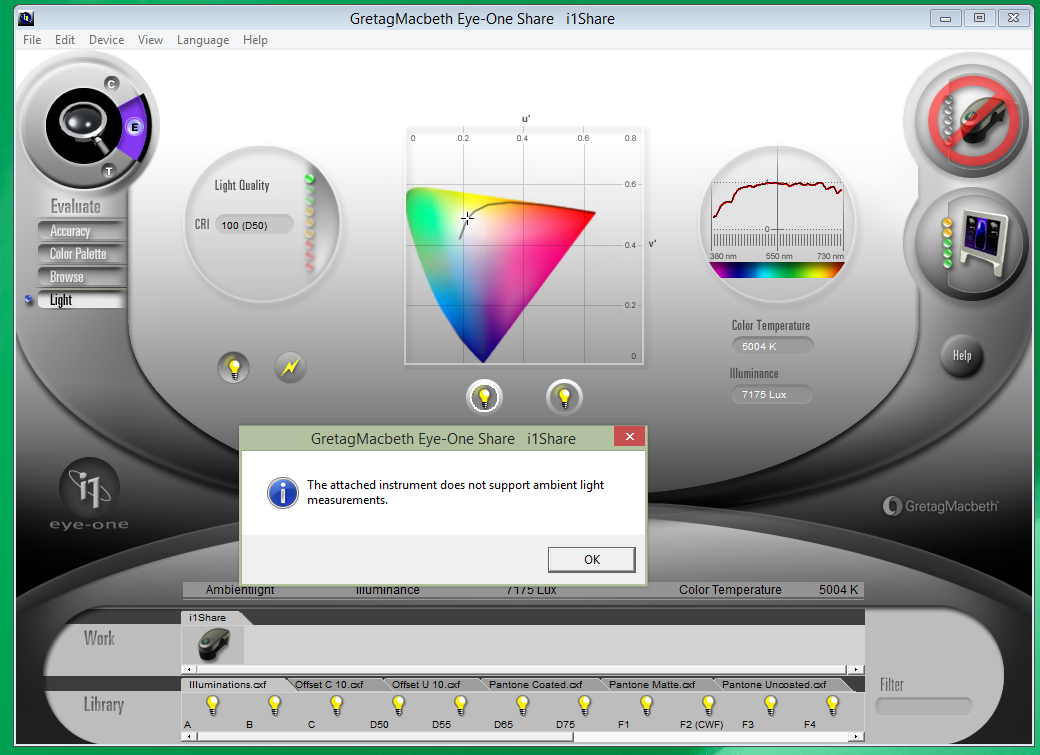This screenshot has width=1040, height=755.
Task: Choose Accuracy under Evaluate
Action: (x=80, y=231)
